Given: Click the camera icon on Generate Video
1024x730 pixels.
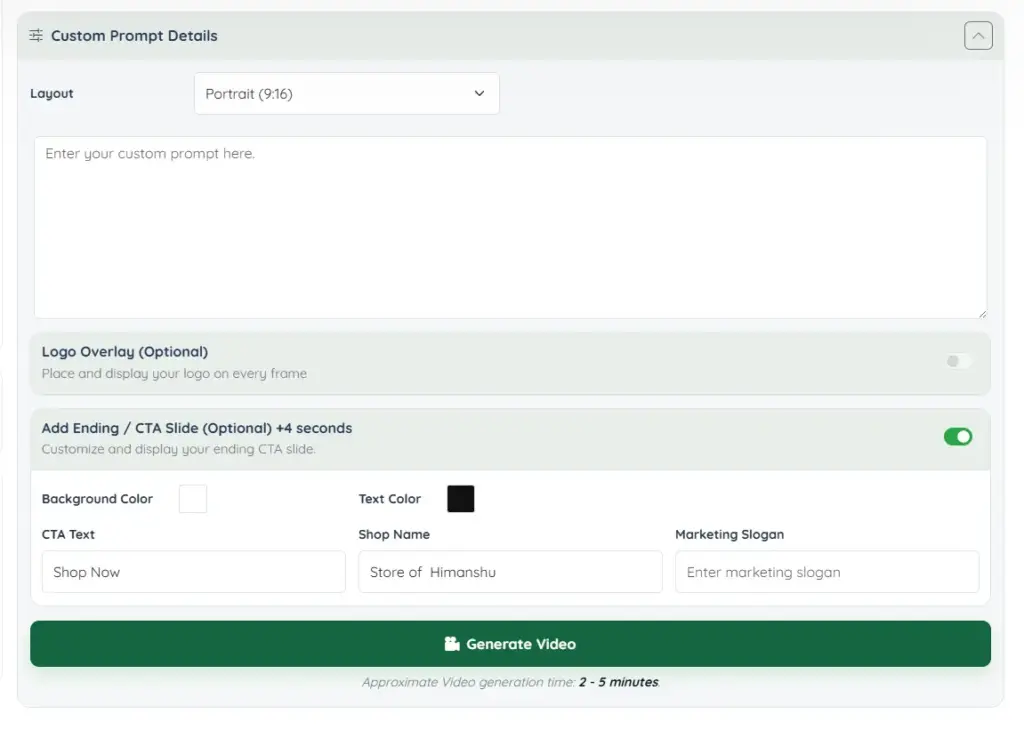Looking at the screenshot, I should [x=452, y=644].
